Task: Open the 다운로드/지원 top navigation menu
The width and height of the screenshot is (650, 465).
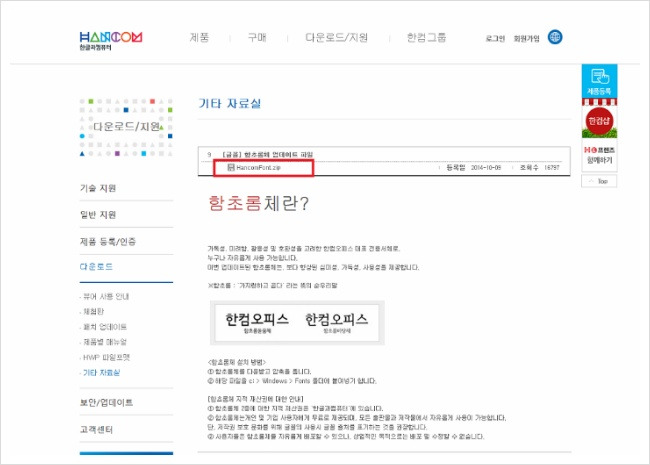Action: click(337, 38)
